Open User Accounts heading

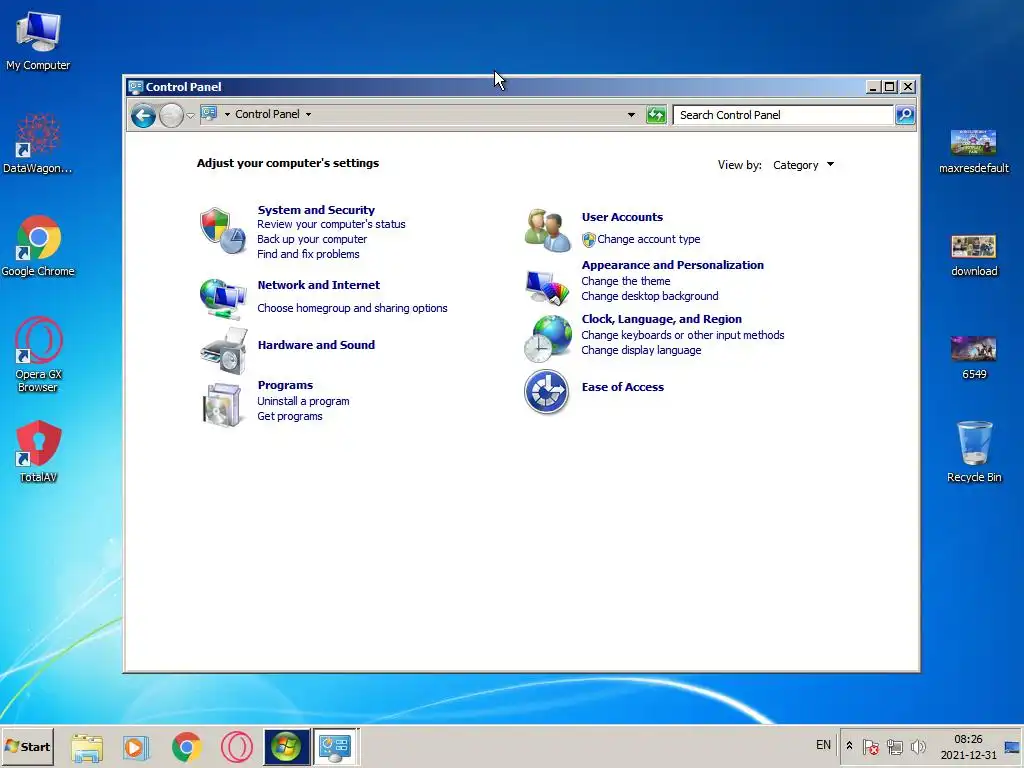622,217
